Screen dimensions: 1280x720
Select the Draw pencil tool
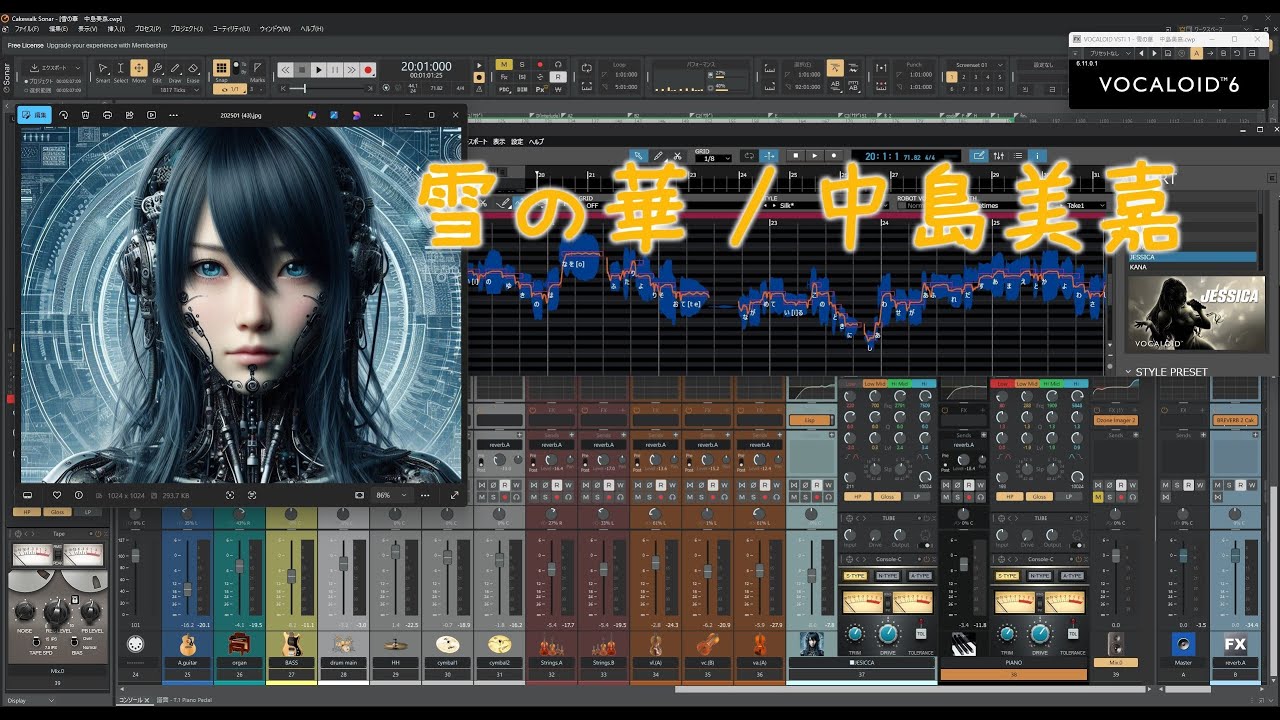point(175,70)
